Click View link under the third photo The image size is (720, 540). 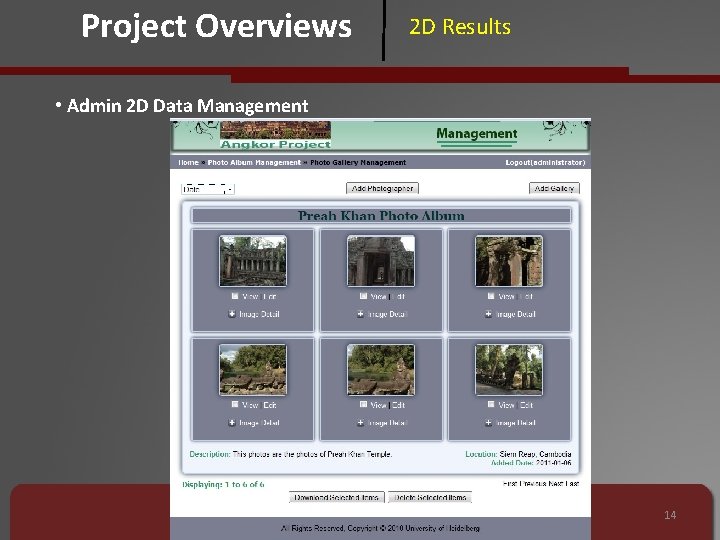tap(506, 297)
